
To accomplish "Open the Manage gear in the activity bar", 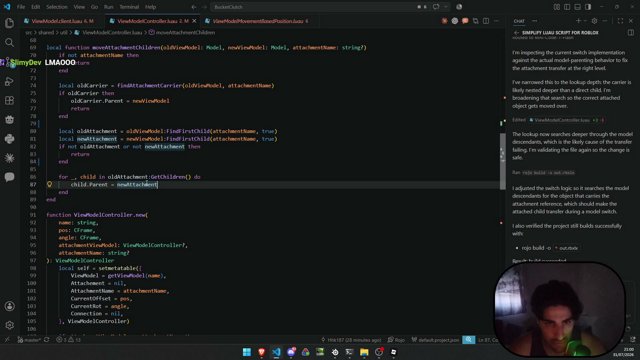I will click(9, 325).
